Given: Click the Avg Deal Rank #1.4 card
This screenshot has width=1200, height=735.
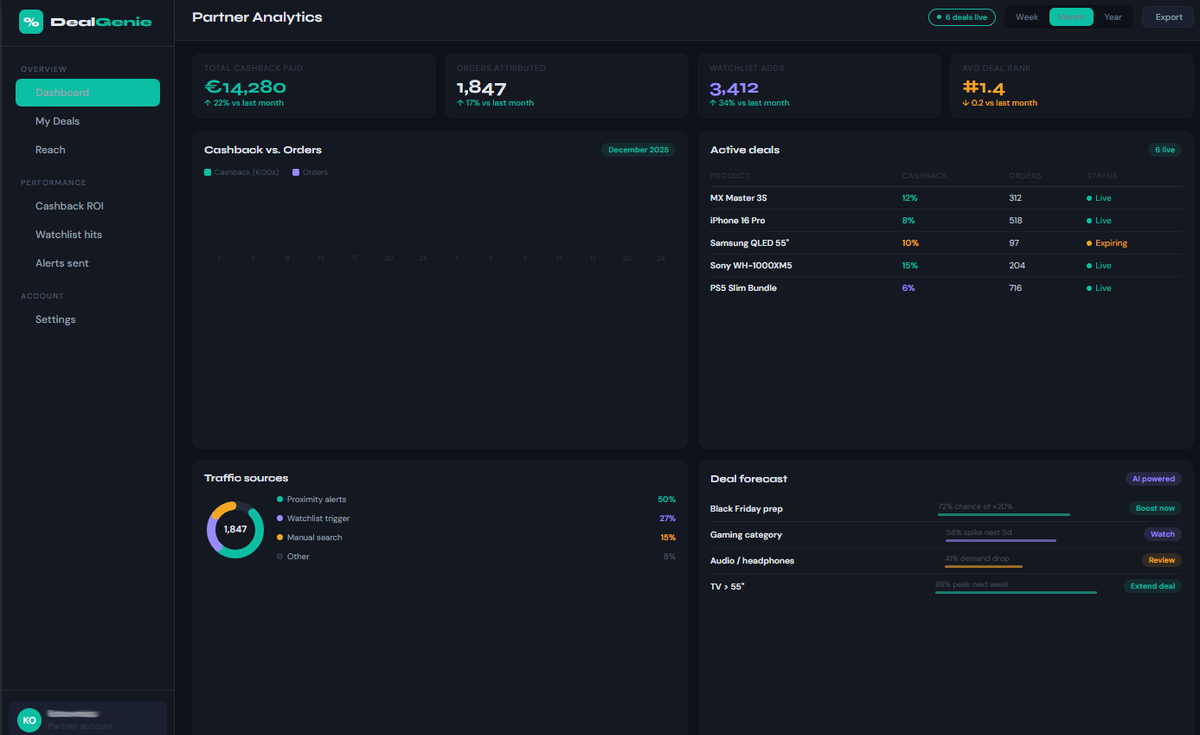Looking at the screenshot, I should [x=1072, y=86].
